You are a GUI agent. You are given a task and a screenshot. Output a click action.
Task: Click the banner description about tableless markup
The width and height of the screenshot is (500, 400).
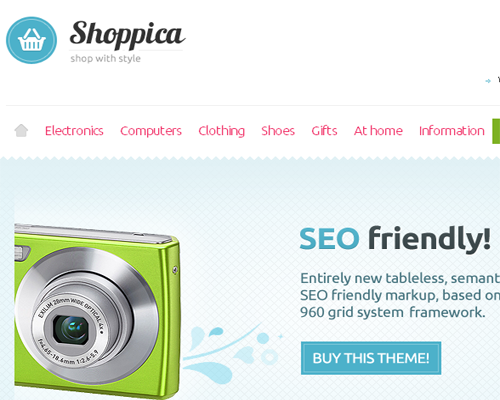click(400, 295)
